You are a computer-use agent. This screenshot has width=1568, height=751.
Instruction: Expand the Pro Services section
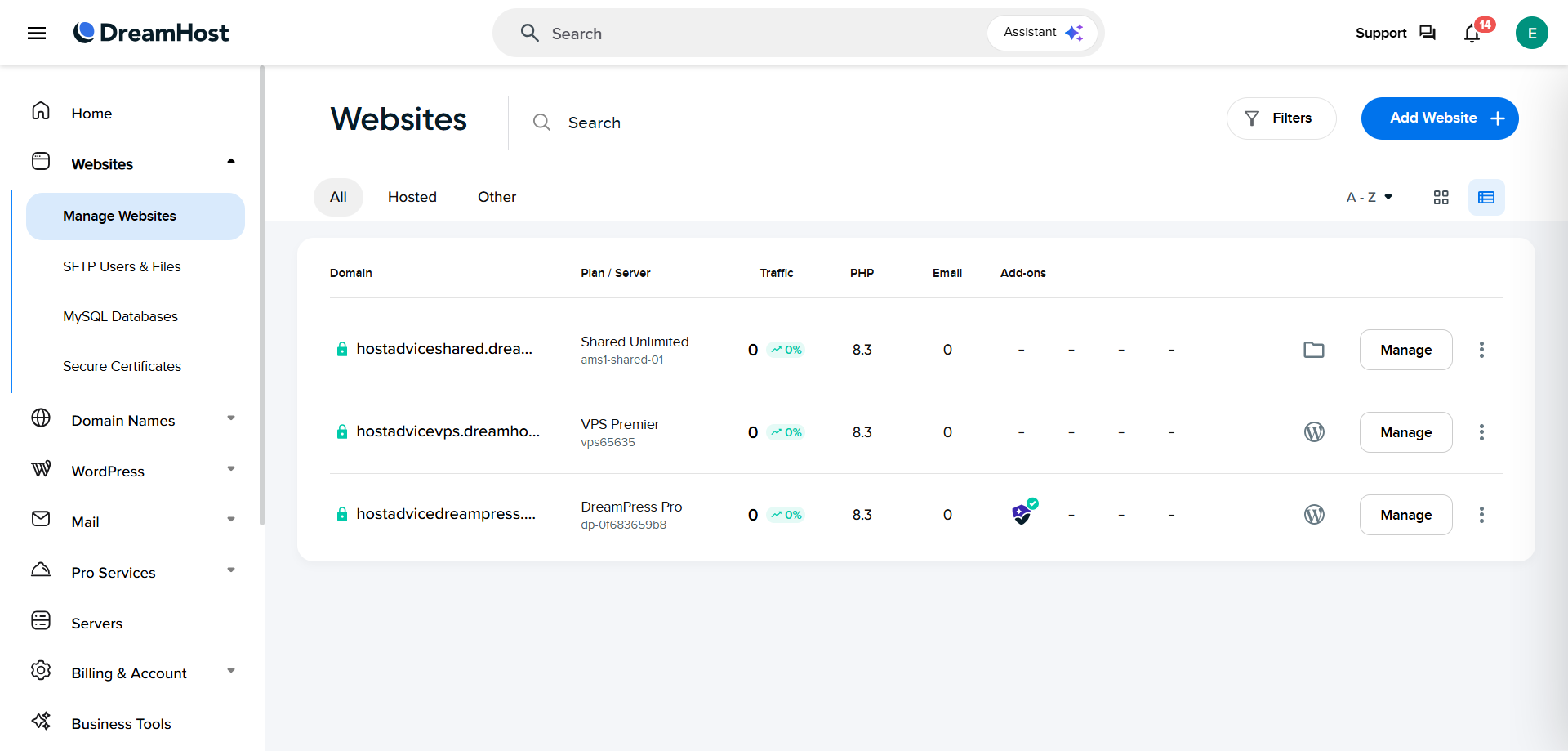231,570
